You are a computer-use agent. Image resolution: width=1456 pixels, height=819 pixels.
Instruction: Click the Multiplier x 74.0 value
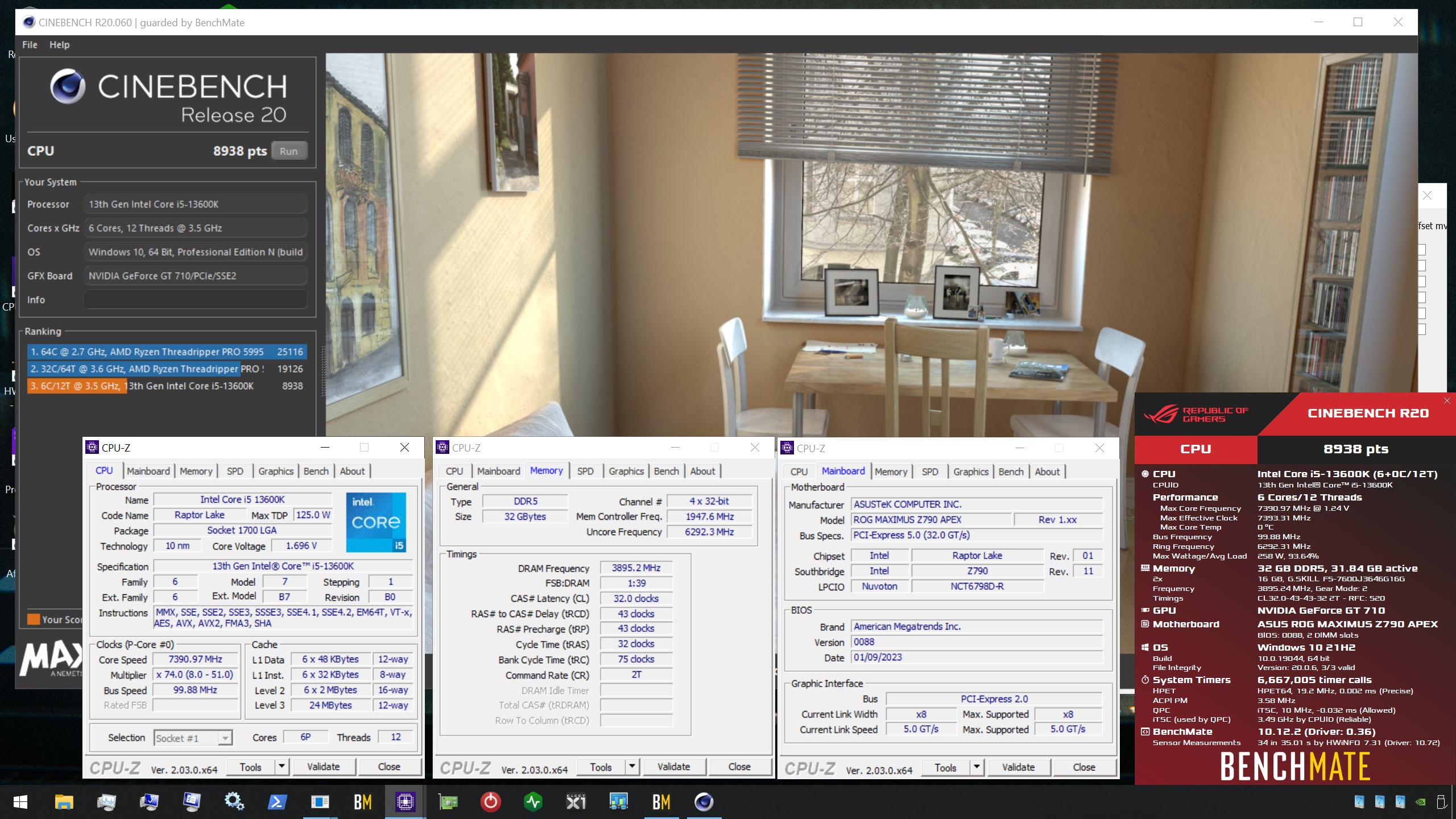point(196,675)
